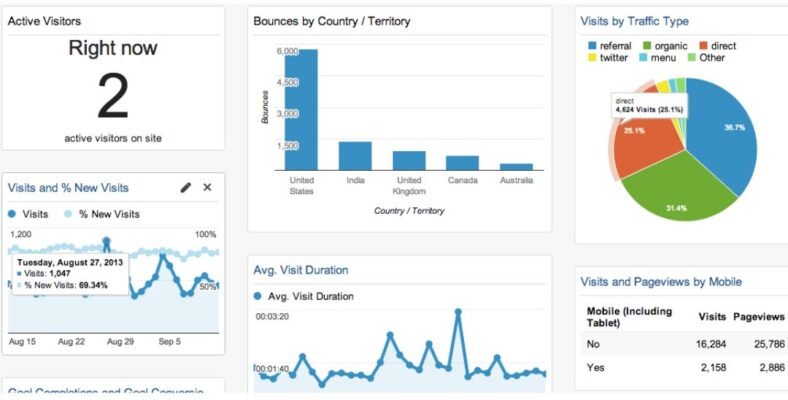
Task: Click the 16,284 visits cell
Action: 711,344
